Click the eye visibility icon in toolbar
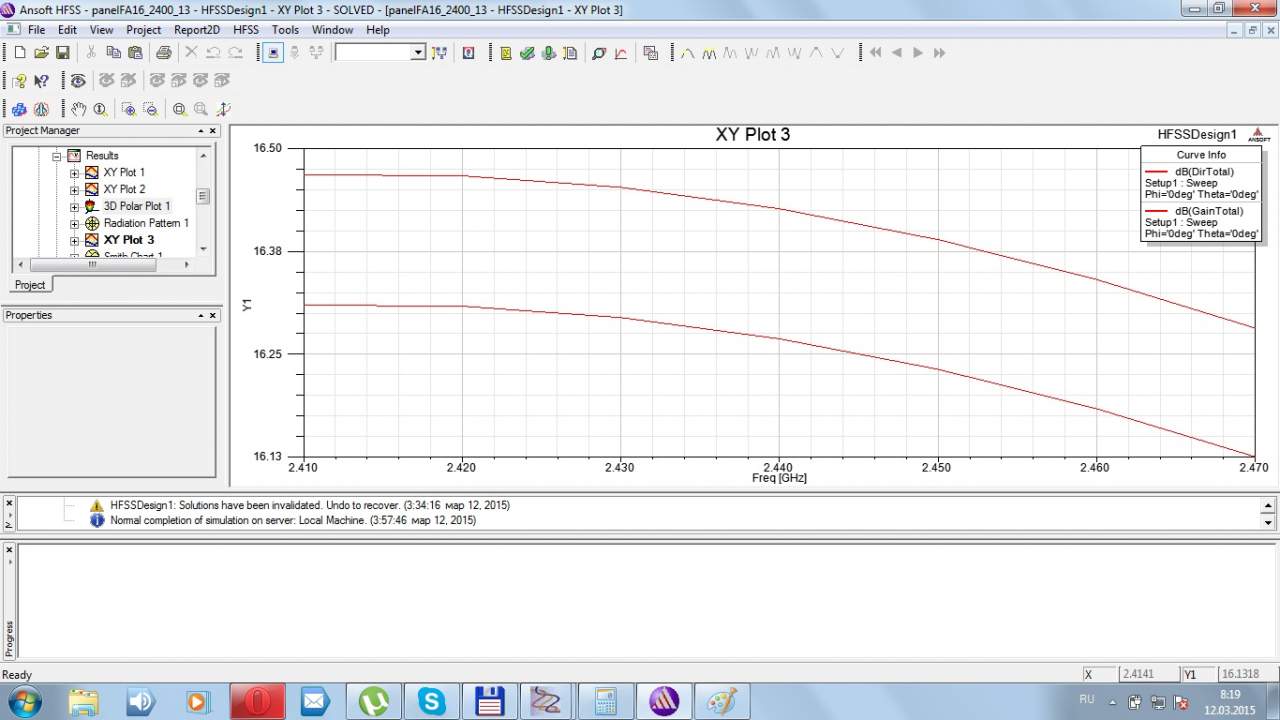This screenshot has height=720, width=1280. click(x=78, y=81)
